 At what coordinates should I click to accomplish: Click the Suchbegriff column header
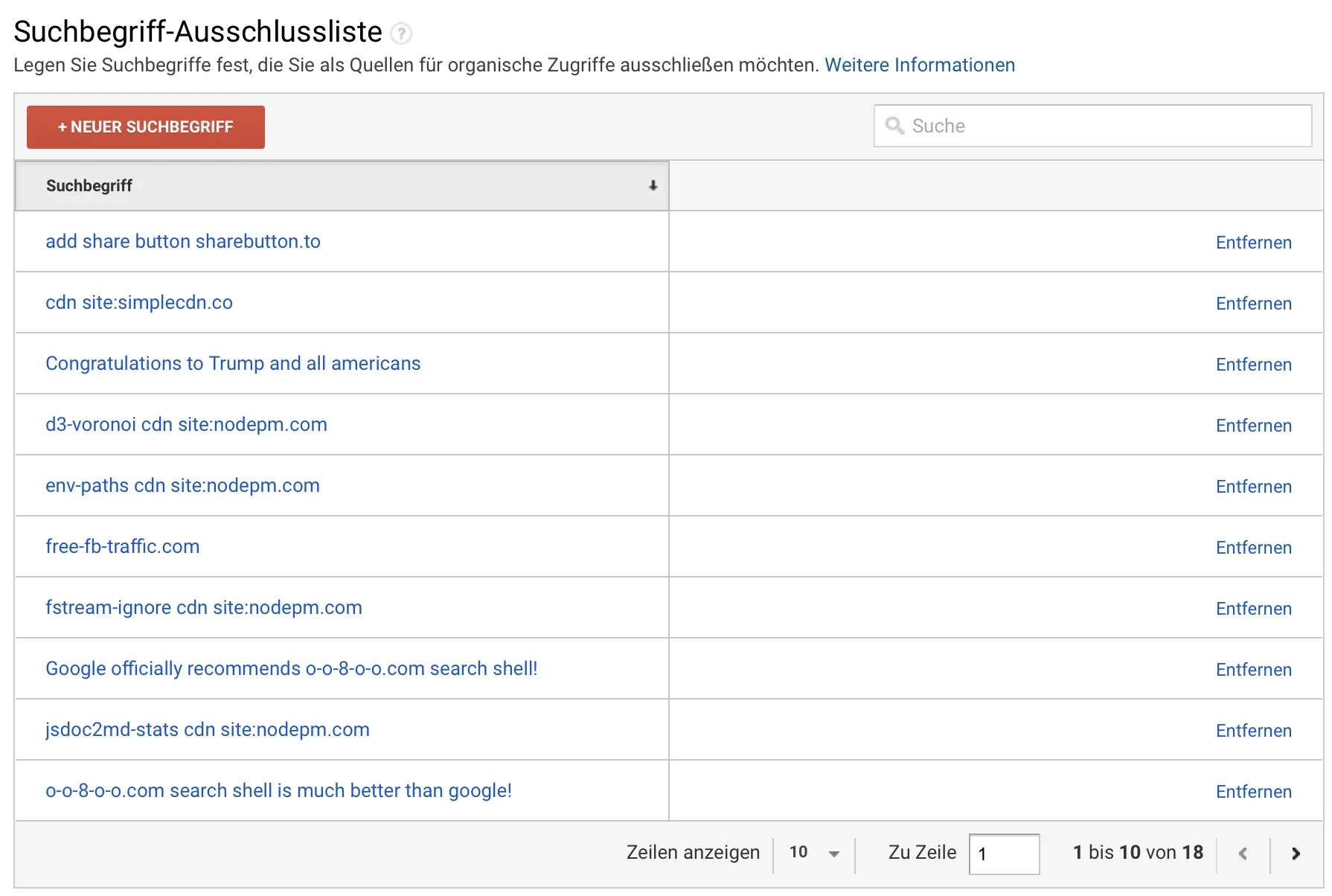click(89, 186)
